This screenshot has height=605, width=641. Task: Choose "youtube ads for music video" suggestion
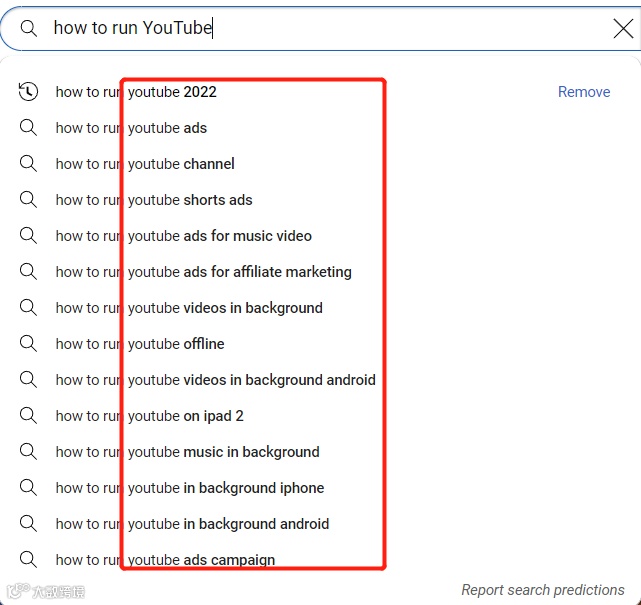coord(220,236)
